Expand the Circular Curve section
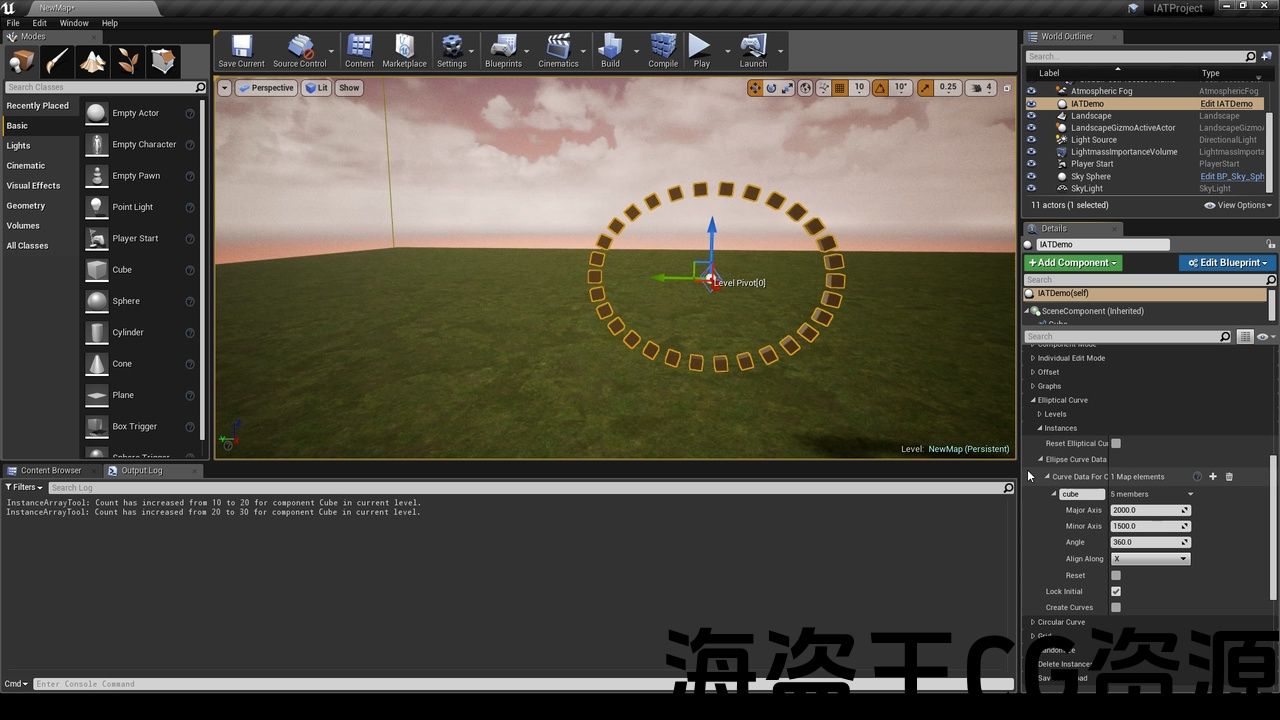Screen dimensions: 1280x720 [x=1033, y=622]
